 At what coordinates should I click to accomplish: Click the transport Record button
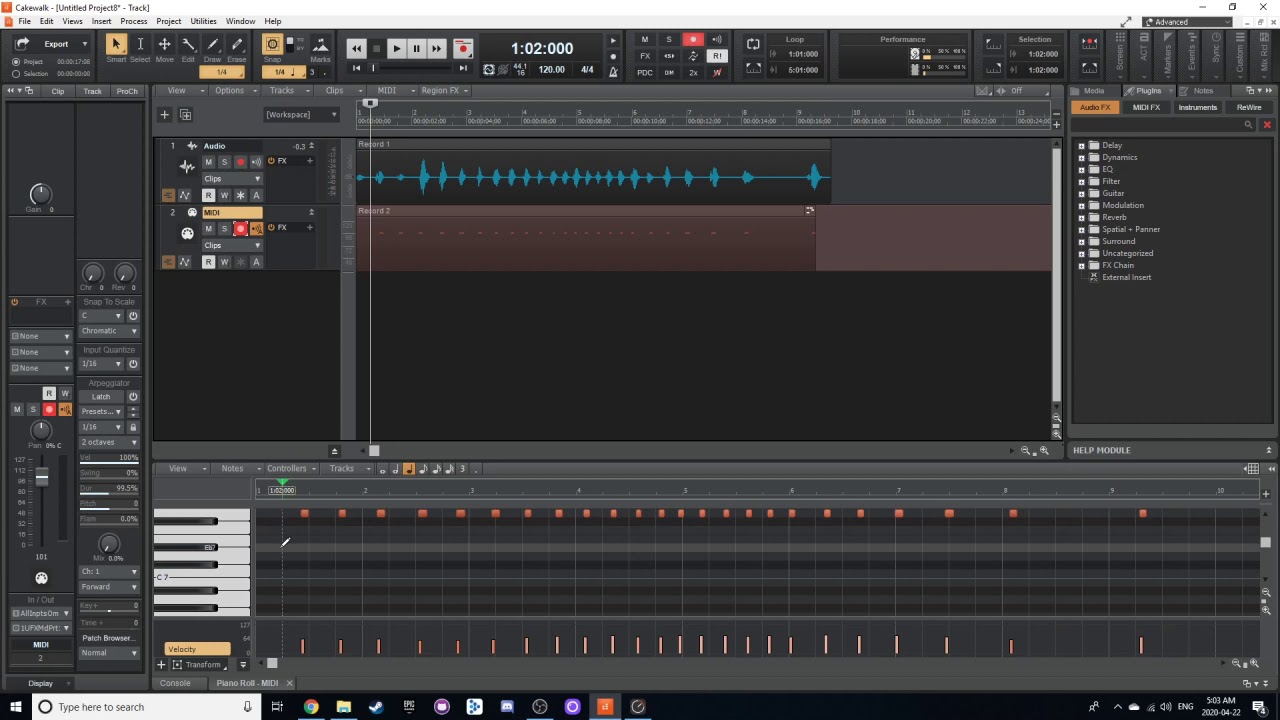(x=462, y=48)
